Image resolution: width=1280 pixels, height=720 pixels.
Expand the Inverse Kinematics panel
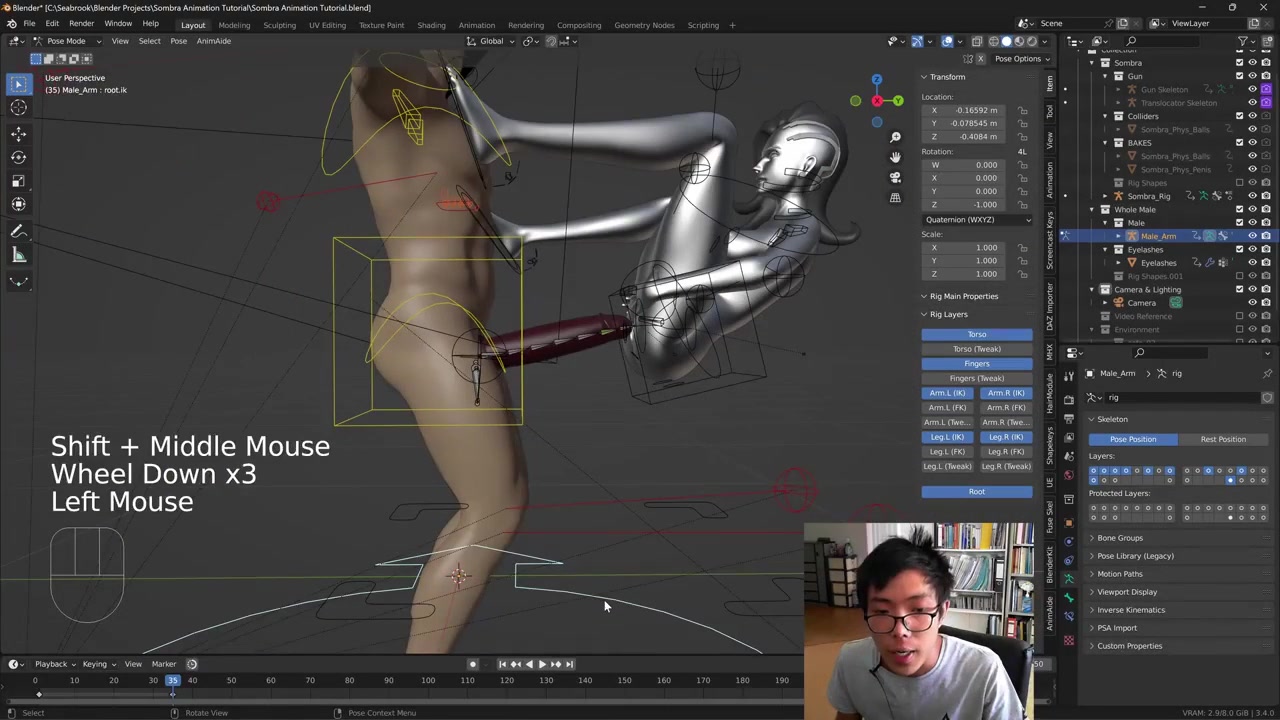[1130, 610]
